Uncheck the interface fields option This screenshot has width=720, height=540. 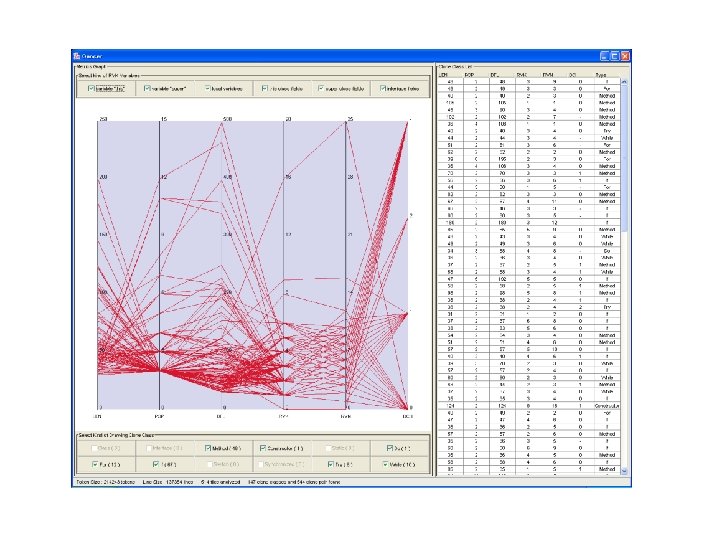(x=382, y=89)
